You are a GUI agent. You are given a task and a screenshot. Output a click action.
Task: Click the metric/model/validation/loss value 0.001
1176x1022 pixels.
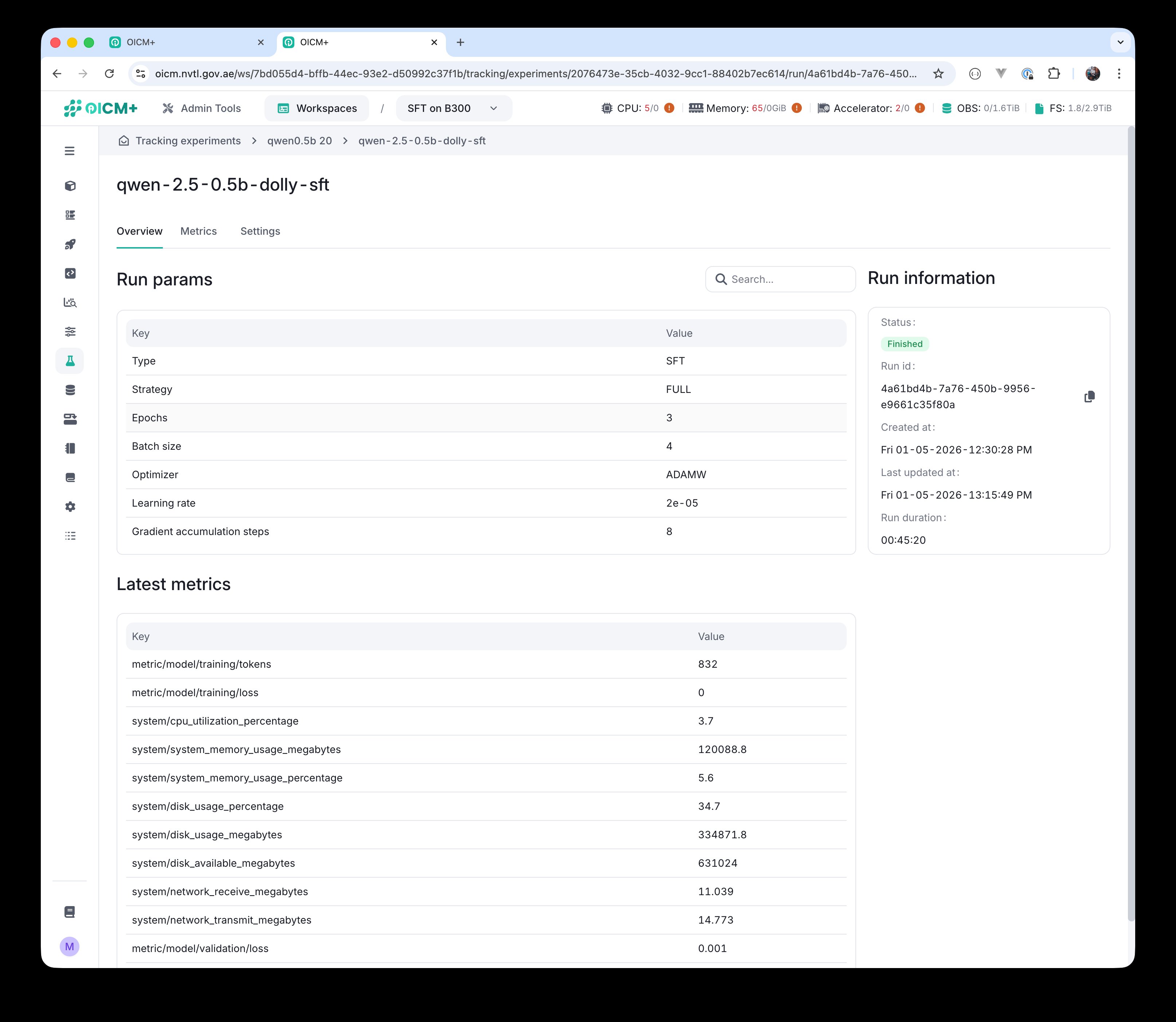(712, 948)
